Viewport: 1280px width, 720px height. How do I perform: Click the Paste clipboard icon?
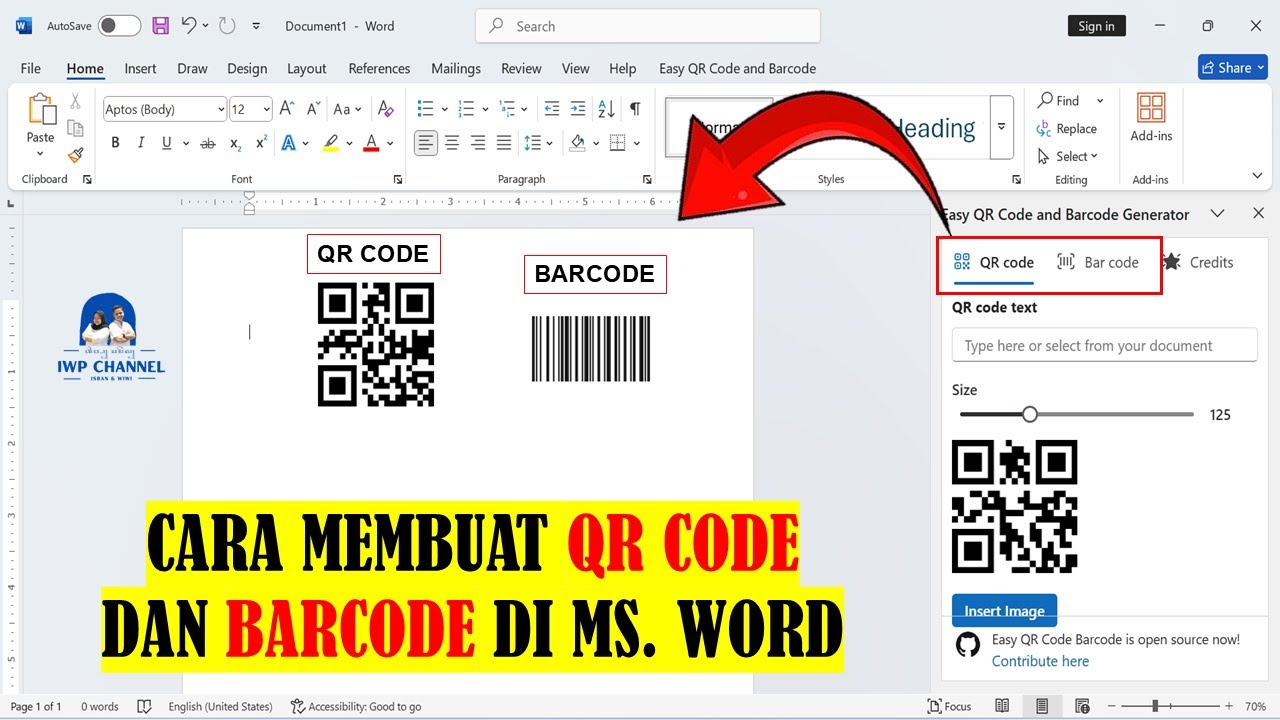(40, 110)
